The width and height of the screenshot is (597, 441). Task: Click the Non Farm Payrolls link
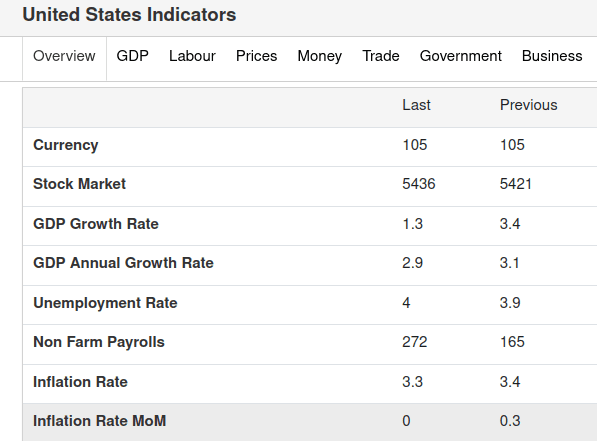[x=99, y=342]
